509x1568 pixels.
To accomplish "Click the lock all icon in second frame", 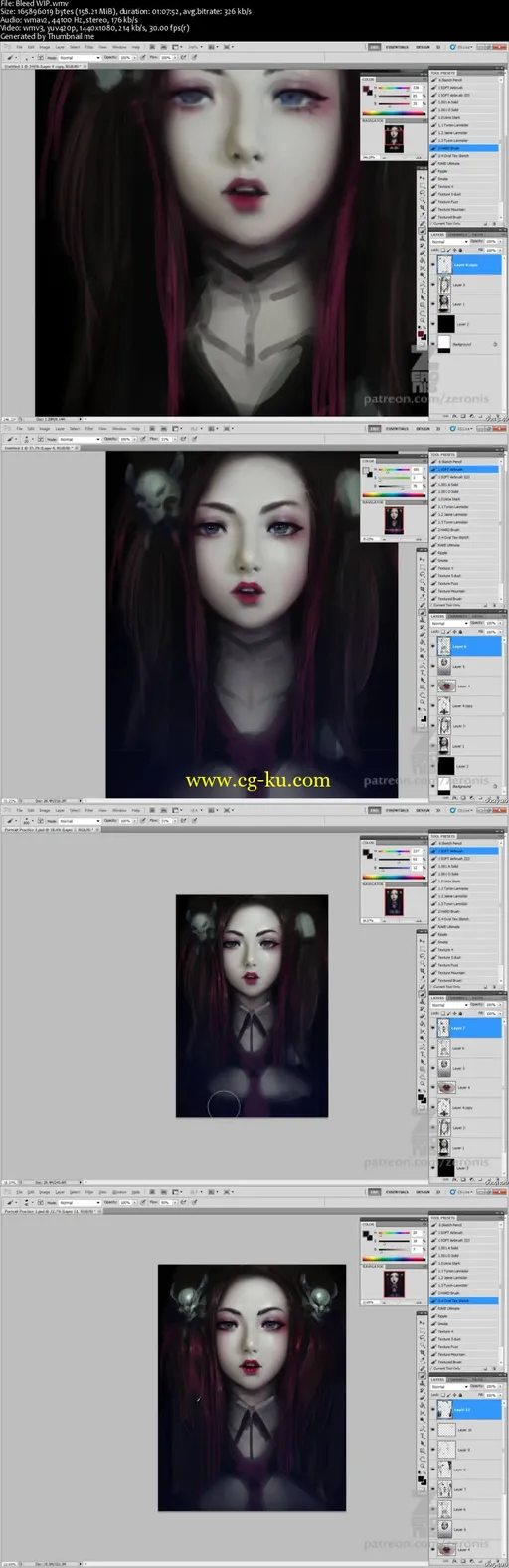I will click(x=460, y=631).
